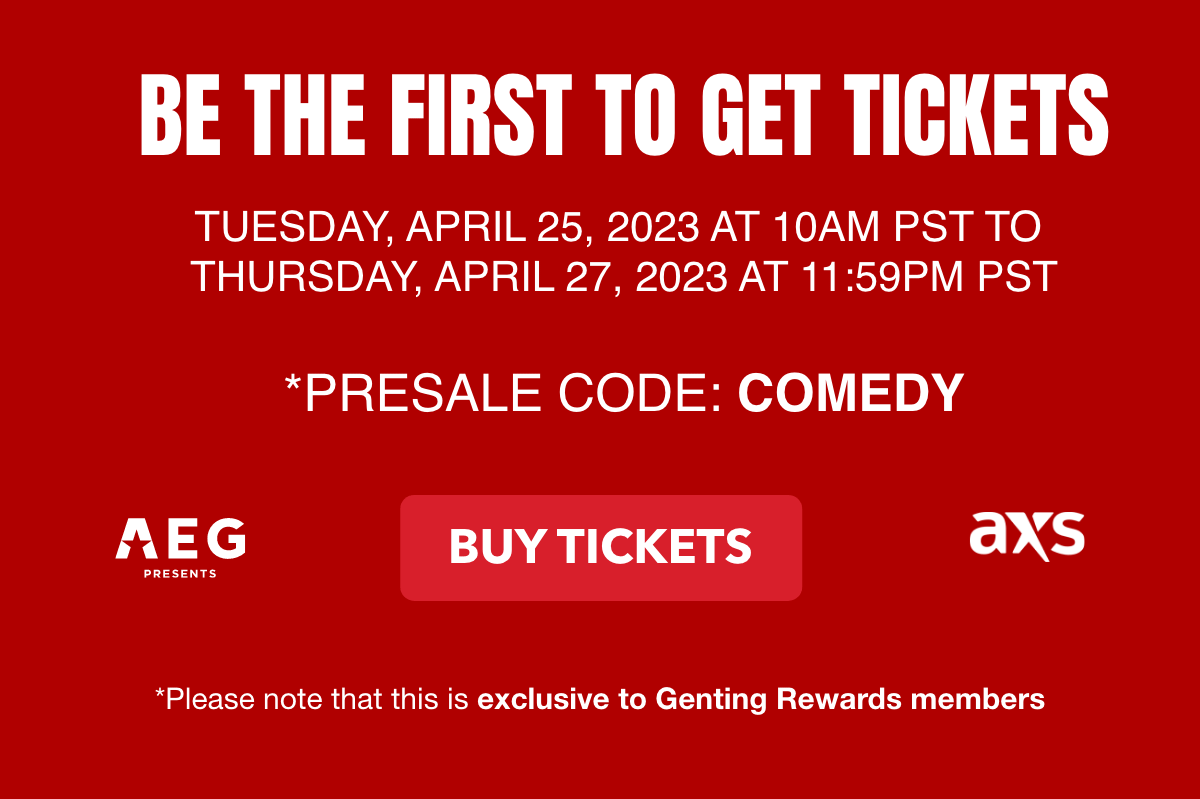The height and width of the screenshot is (799, 1200).
Task: Open the AEG Presents logo
Action: (x=181, y=548)
